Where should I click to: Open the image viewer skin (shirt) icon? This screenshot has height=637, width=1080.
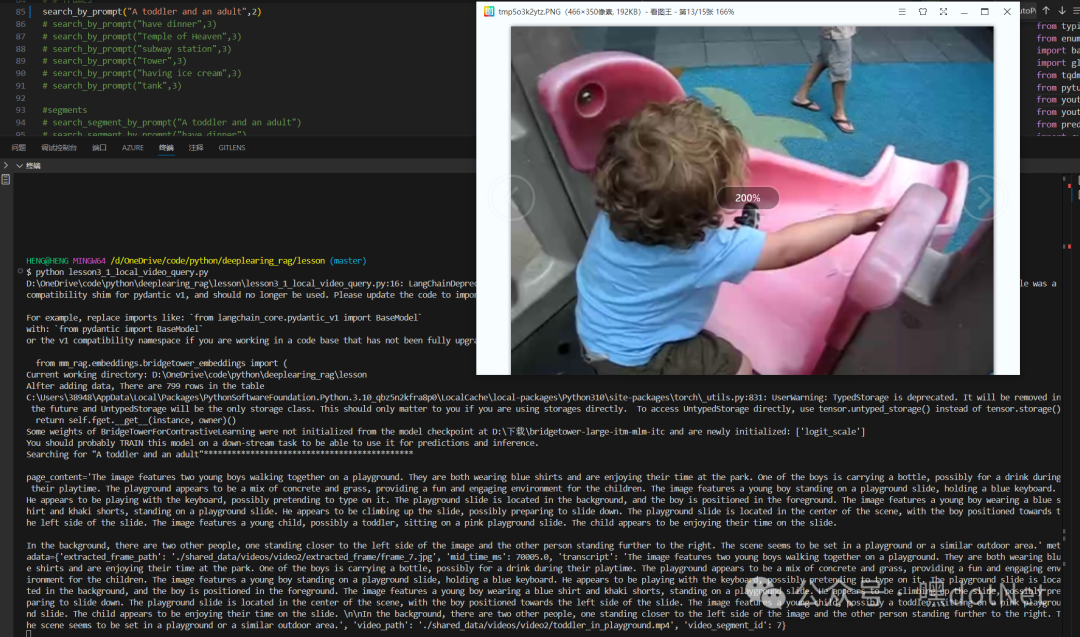922,12
